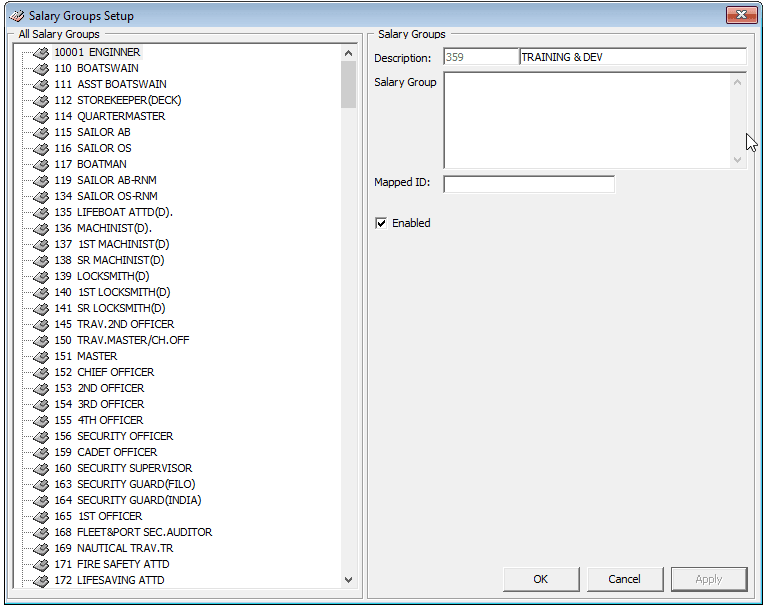Click the Description code field showing 359
Screen dimensions: 763x606
pos(481,57)
